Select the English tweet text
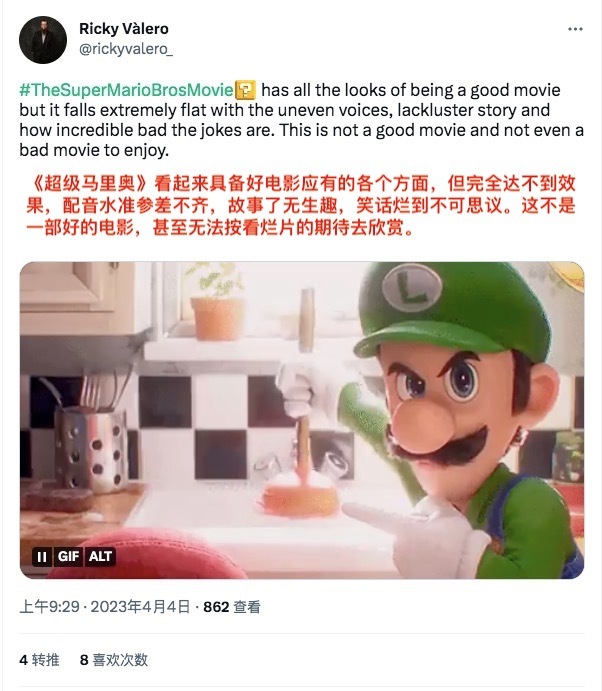 coord(301,120)
